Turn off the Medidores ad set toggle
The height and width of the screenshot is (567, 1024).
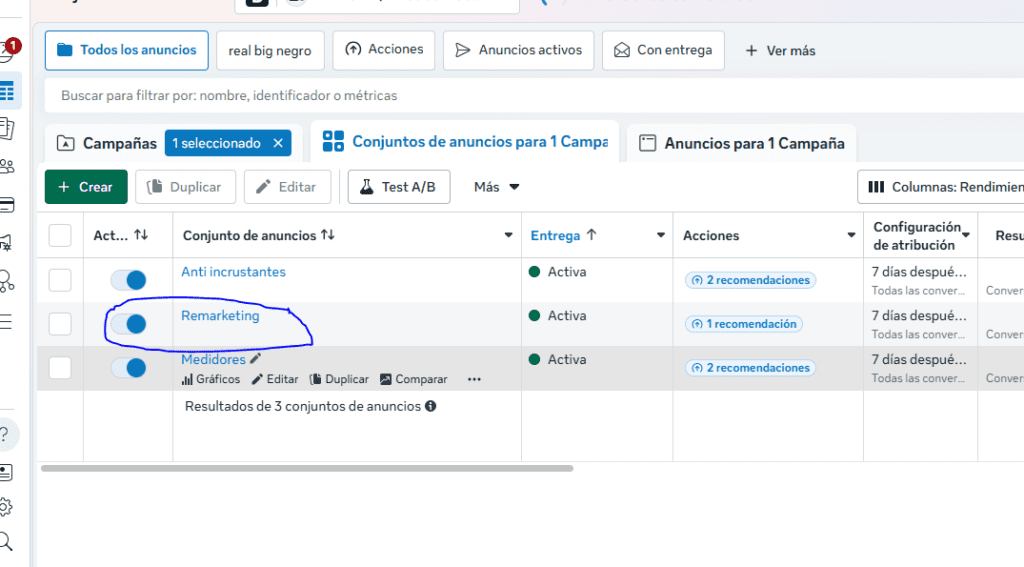[129, 368]
